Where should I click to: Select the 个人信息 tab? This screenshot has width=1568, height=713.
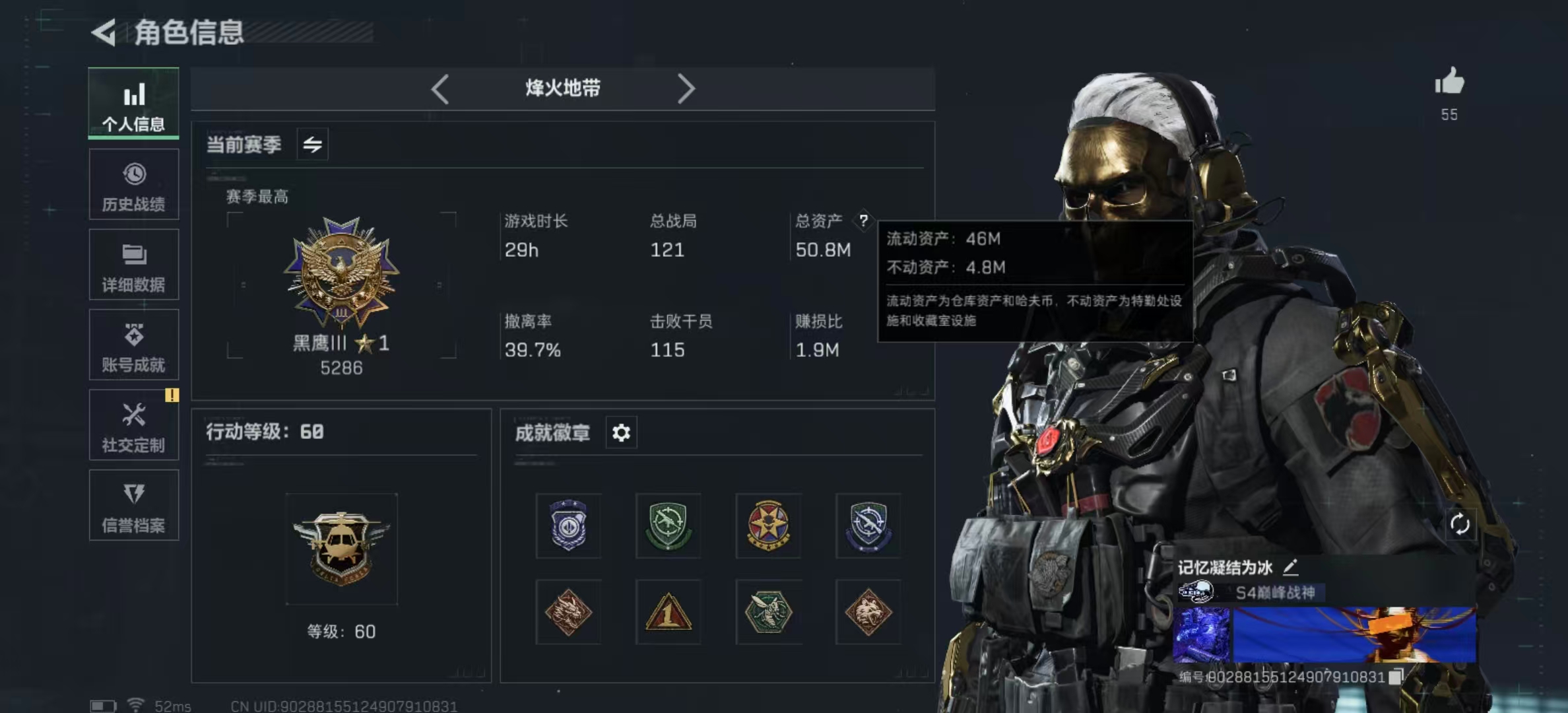[134, 104]
